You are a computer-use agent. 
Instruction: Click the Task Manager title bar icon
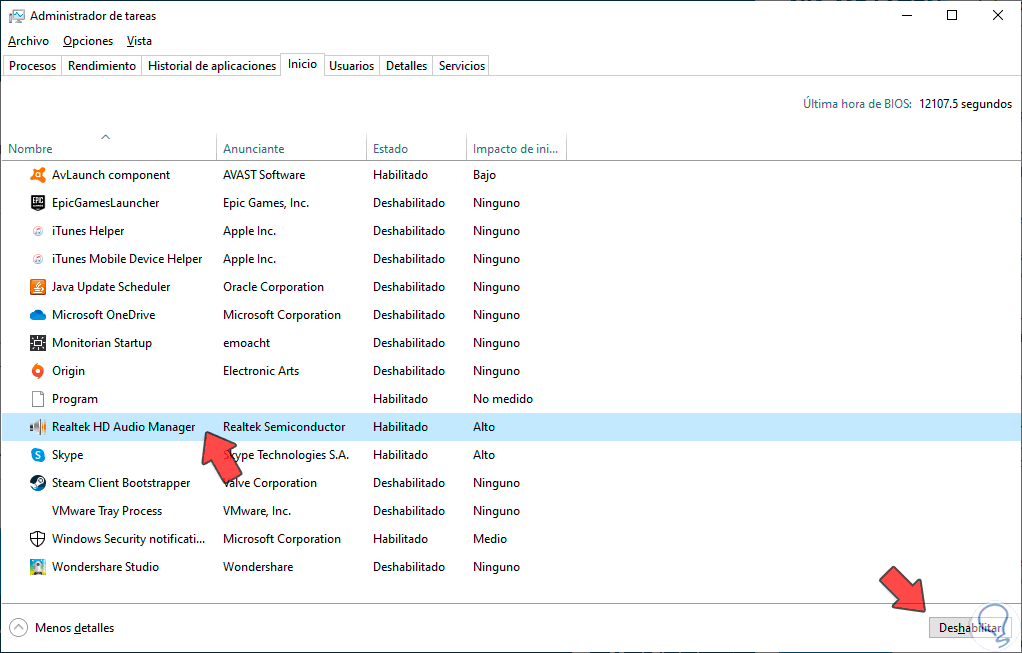coord(16,16)
